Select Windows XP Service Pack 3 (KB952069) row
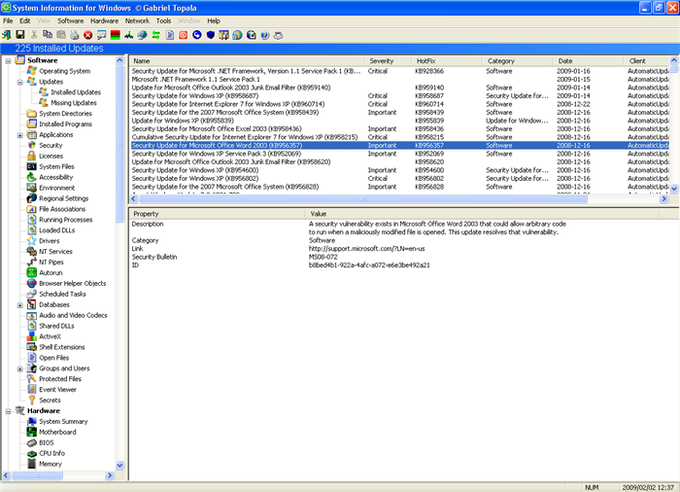Image resolution: width=680 pixels, height=492 pixels. (x=400, y=154)
